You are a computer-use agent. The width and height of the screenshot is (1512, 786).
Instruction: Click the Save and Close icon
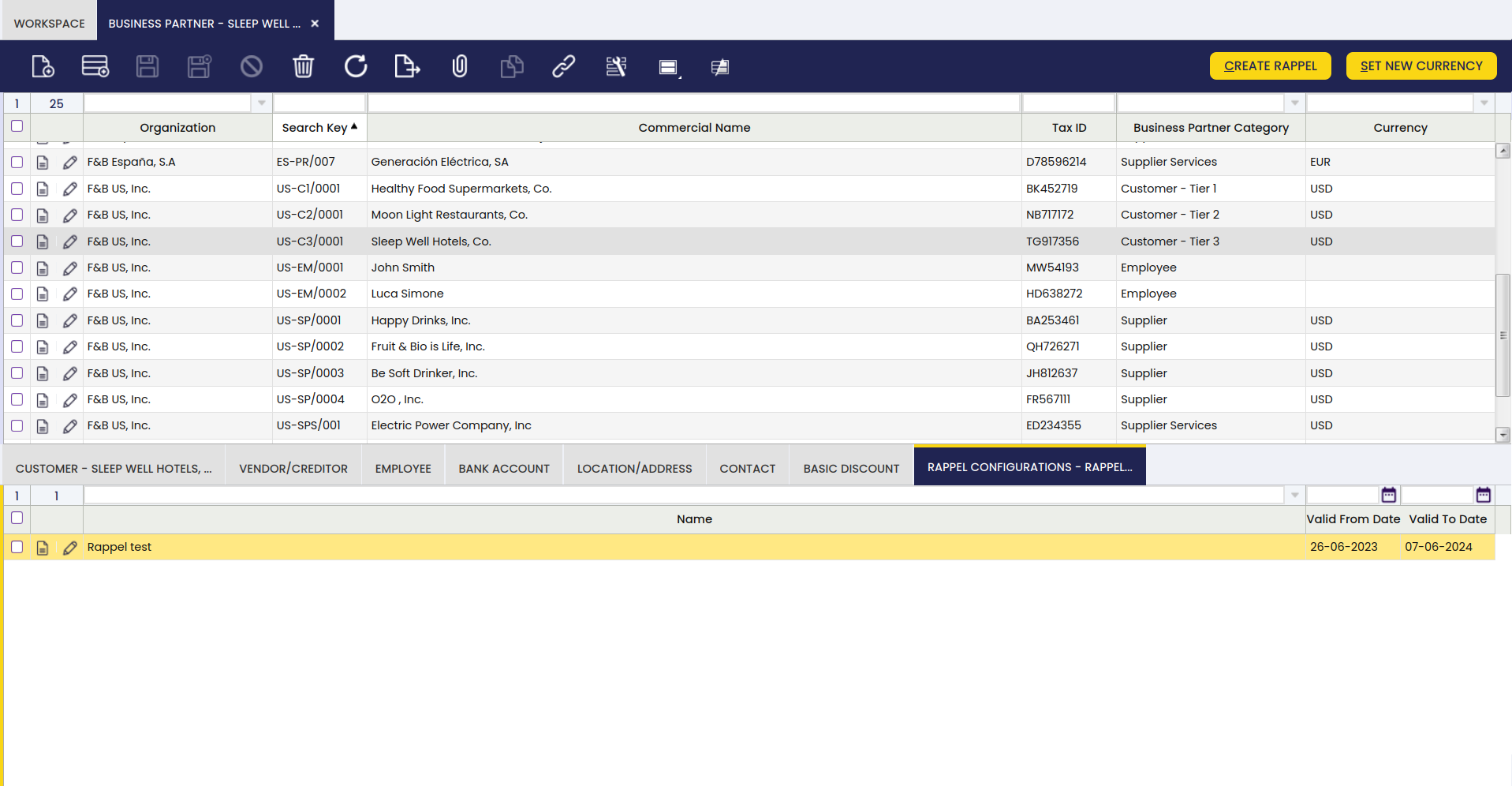(200, 66)
